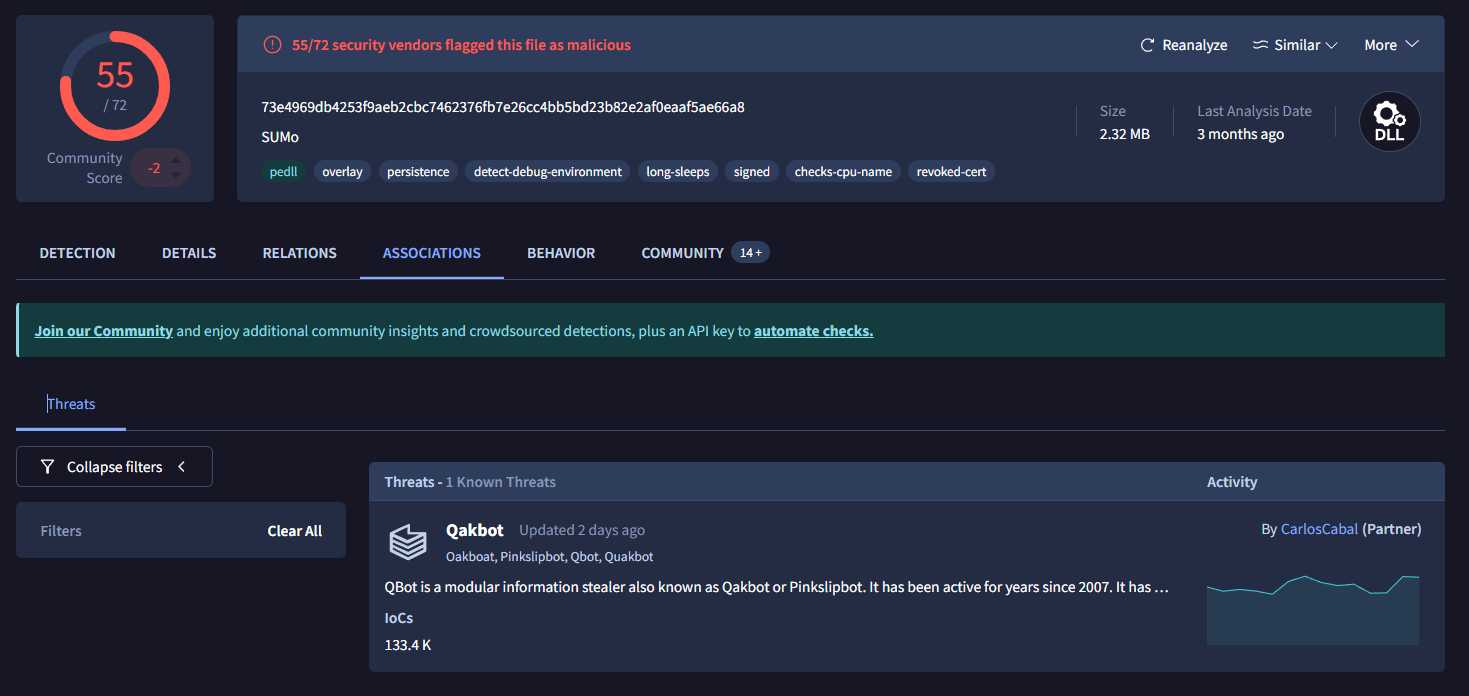Follow the automate checks link
This screenshot has width=1469, height=696.
pyautogui.click(x=813, y=330)
